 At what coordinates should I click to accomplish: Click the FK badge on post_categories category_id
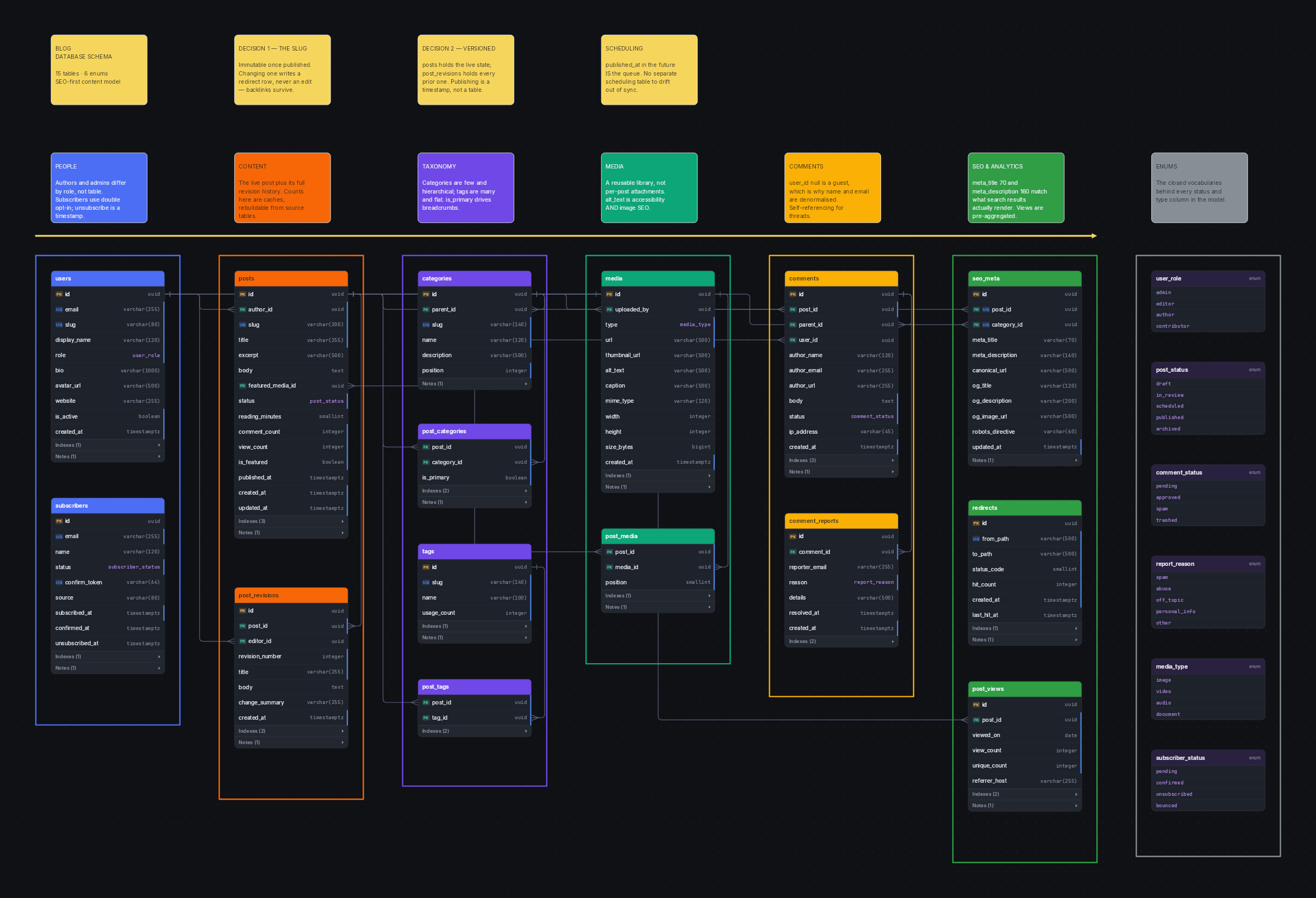[426, 463]
